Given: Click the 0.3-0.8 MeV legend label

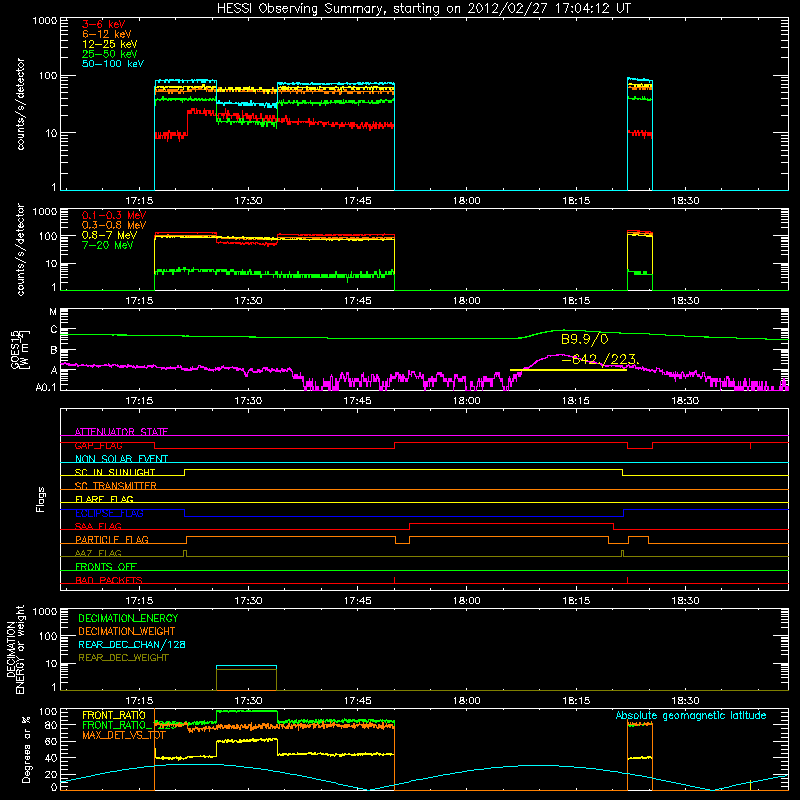Looking at the screenshot, I should coord(114,225).
